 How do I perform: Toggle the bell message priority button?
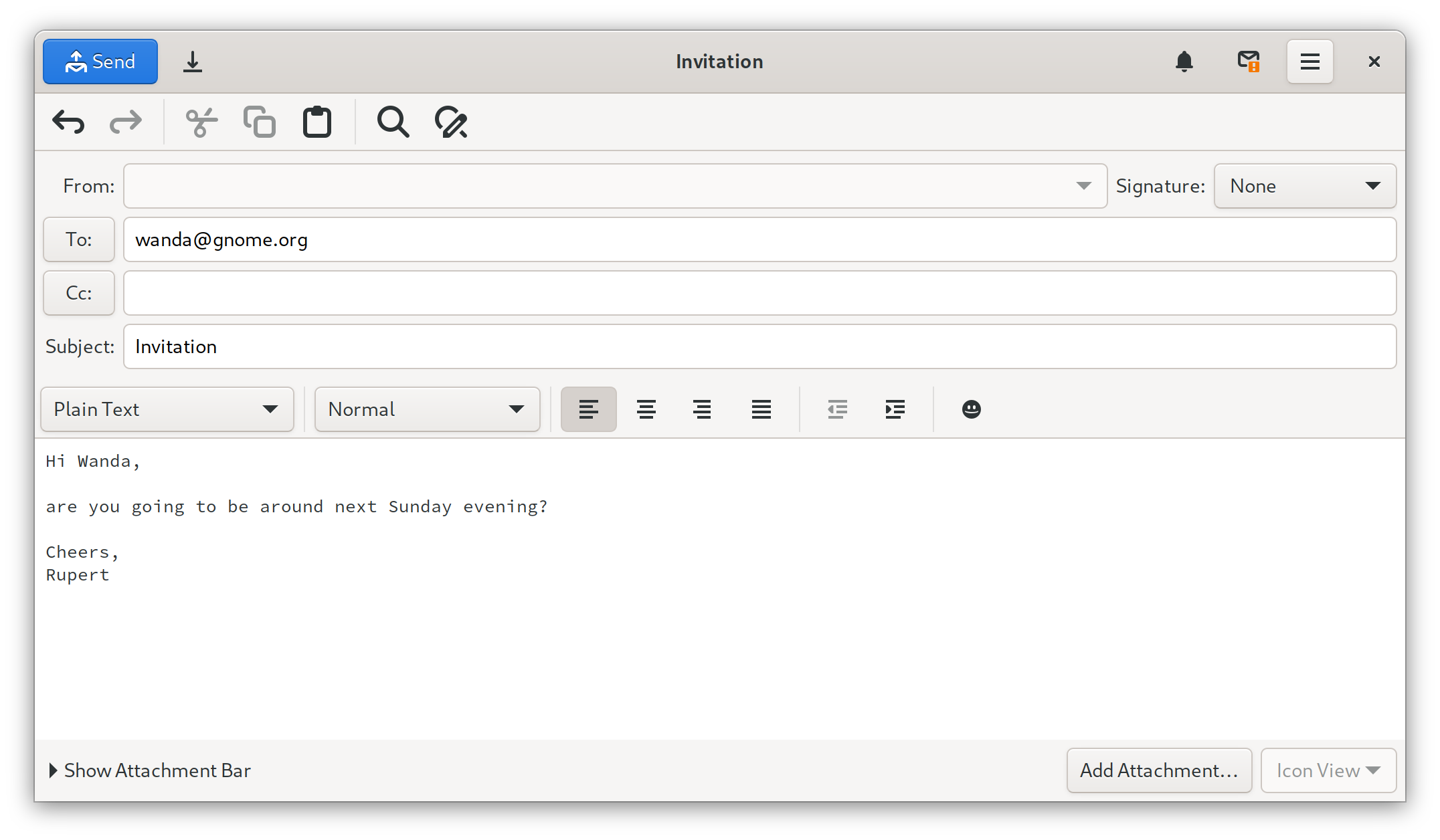tap(1184, 62)
